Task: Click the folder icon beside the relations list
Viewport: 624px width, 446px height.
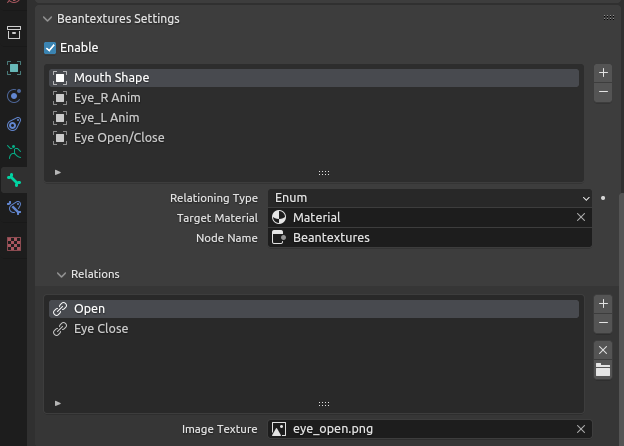Action: [x=603, y=370]
